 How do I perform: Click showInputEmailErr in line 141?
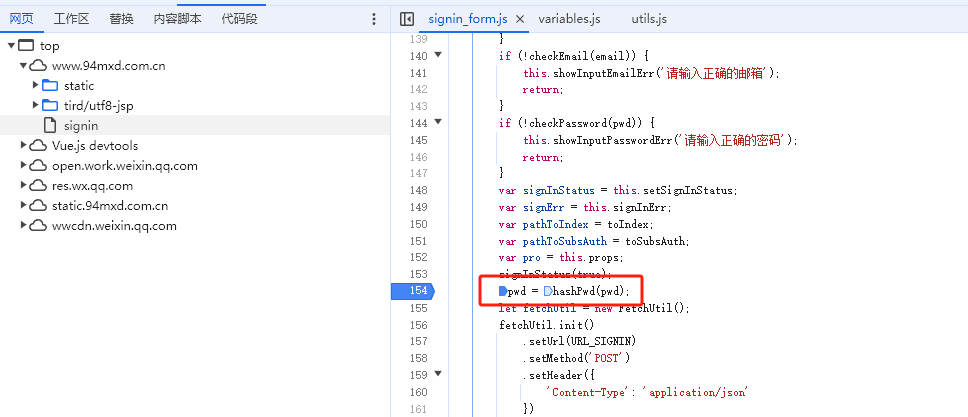pyautogui.click(x=604, y=73)
